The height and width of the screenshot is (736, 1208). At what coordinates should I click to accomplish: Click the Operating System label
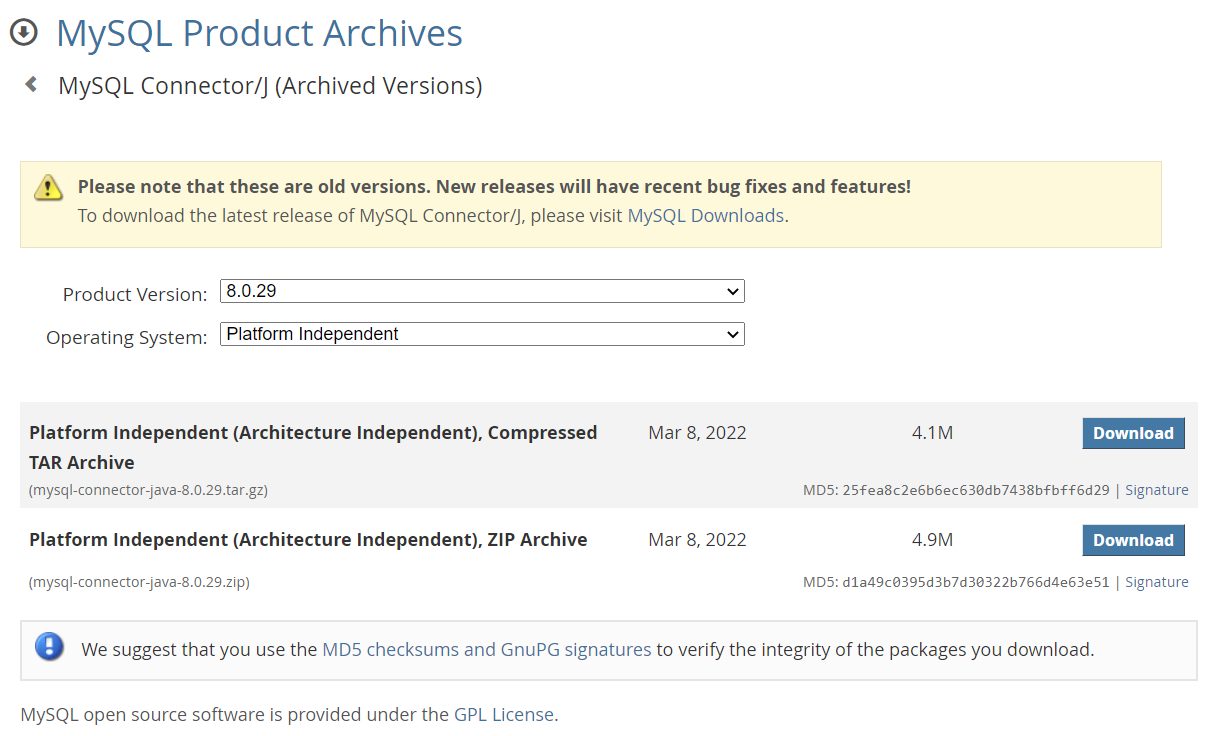(127, 337)
